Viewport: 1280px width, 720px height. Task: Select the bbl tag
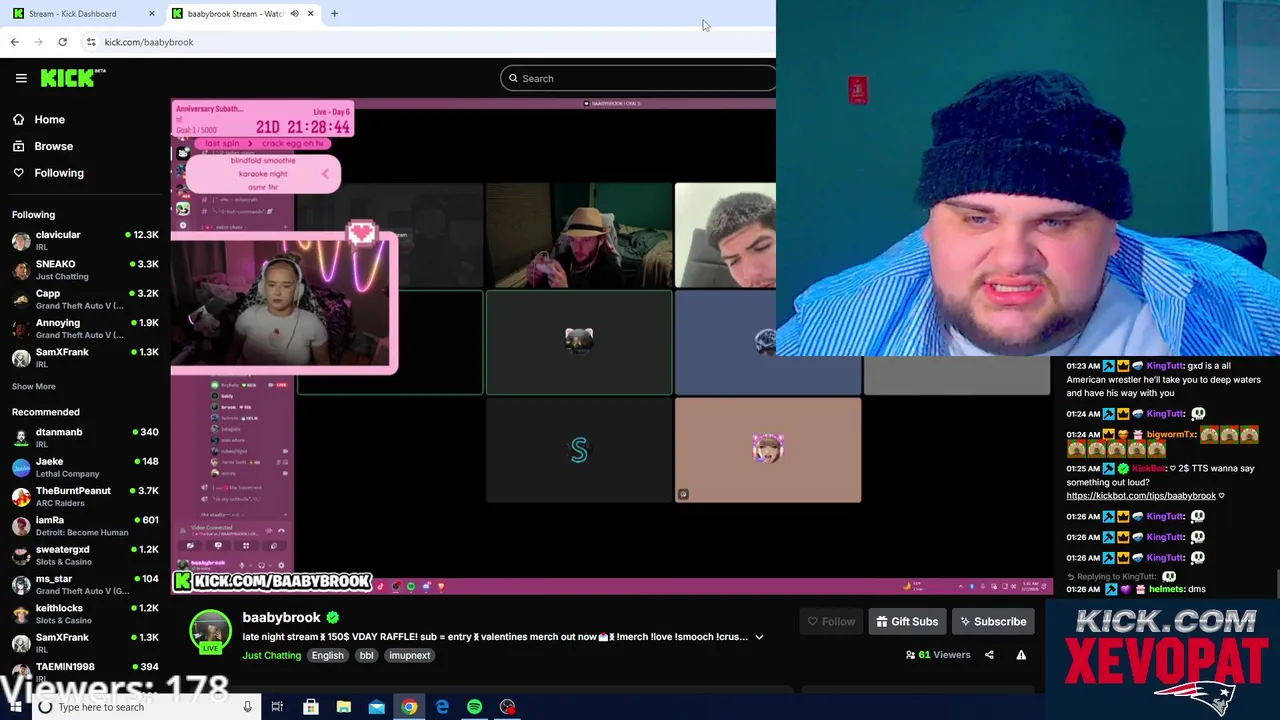366,655
